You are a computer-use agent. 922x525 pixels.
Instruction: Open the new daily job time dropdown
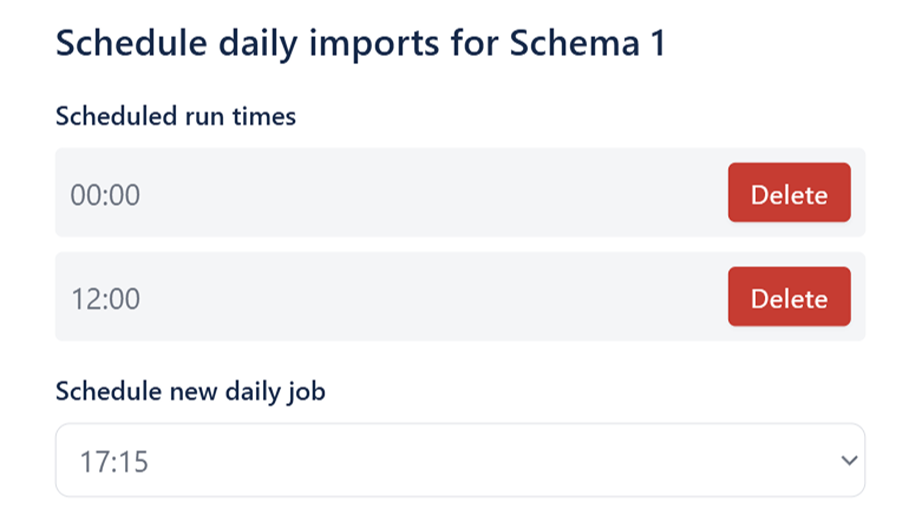tap(459, 461)
